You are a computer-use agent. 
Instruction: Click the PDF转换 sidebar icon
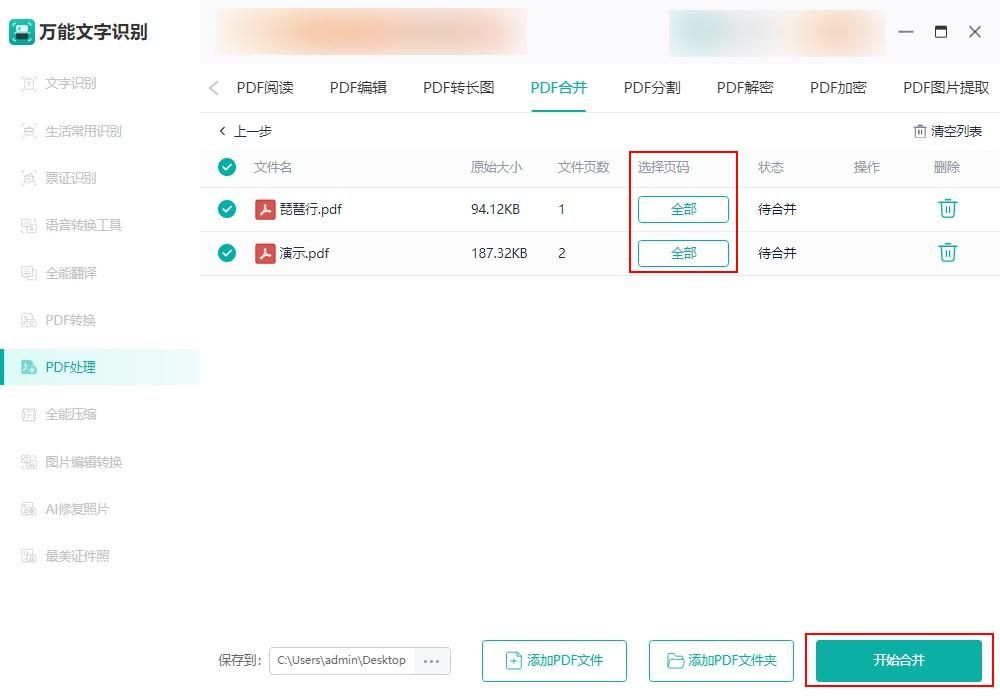(29, 320)
